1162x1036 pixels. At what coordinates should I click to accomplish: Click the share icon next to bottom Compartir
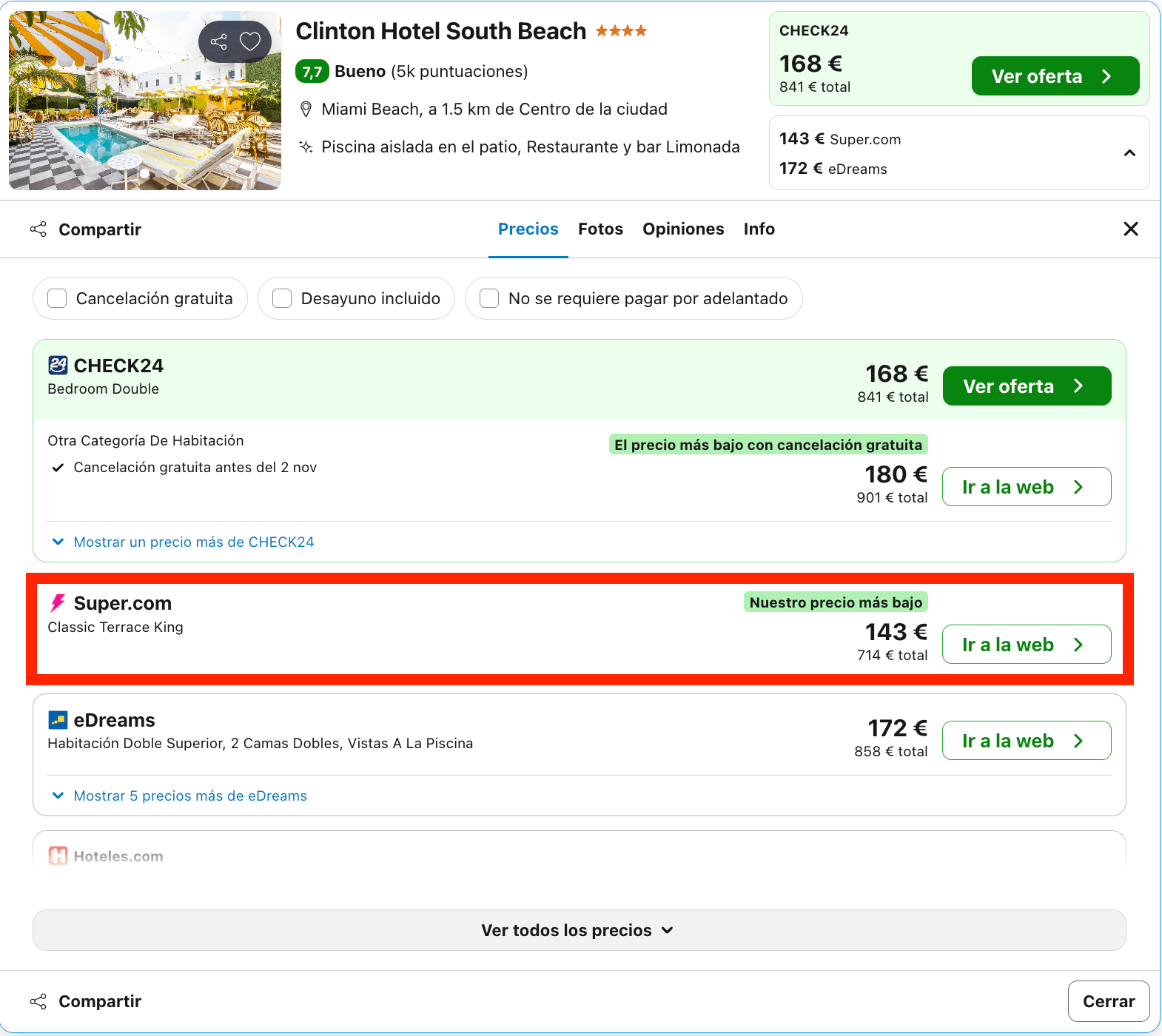[x=38, y=1001]
